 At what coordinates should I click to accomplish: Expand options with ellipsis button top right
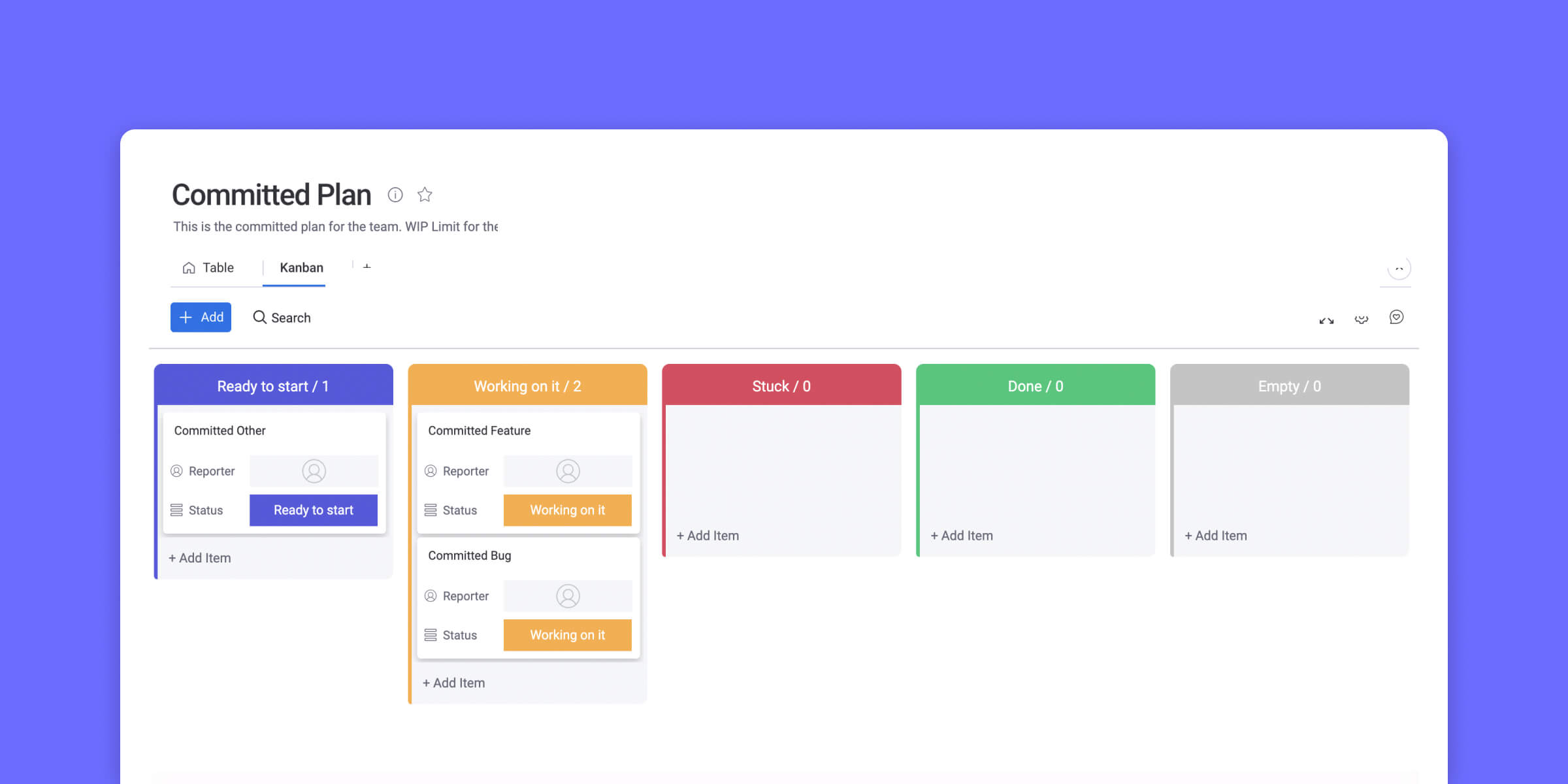pyautogui.click(x=1398, y=268)
